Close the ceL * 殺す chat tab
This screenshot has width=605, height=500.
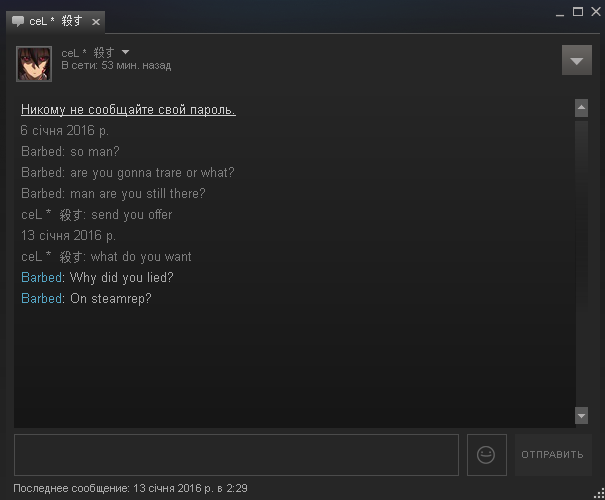click(x=96, y=22)
